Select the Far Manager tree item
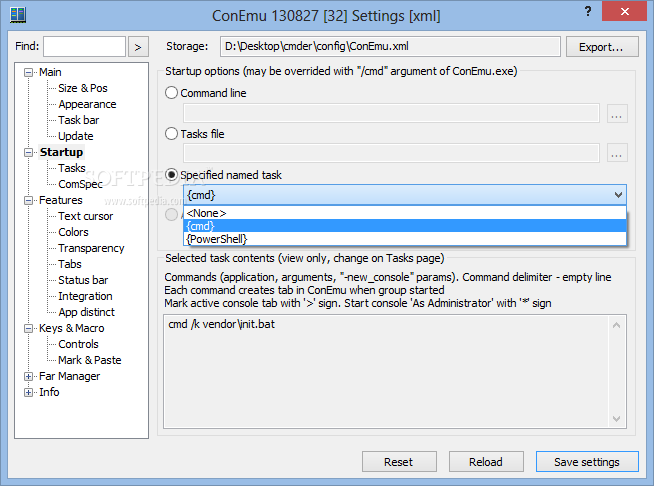Viewport: 654px width, 486px height. tap(70, 376)
